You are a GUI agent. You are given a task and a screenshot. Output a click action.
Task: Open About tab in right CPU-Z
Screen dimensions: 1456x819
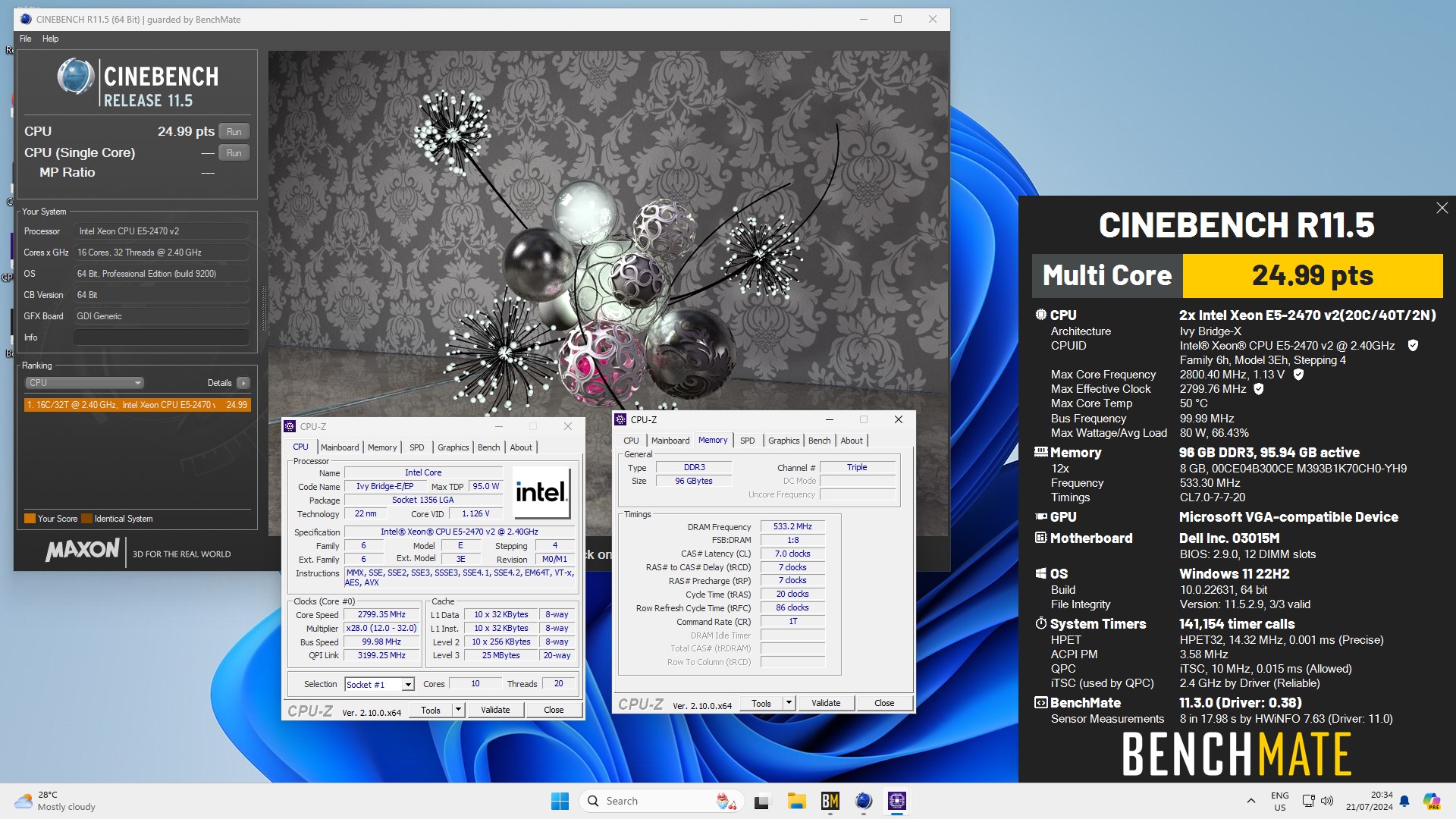[852, 441]
